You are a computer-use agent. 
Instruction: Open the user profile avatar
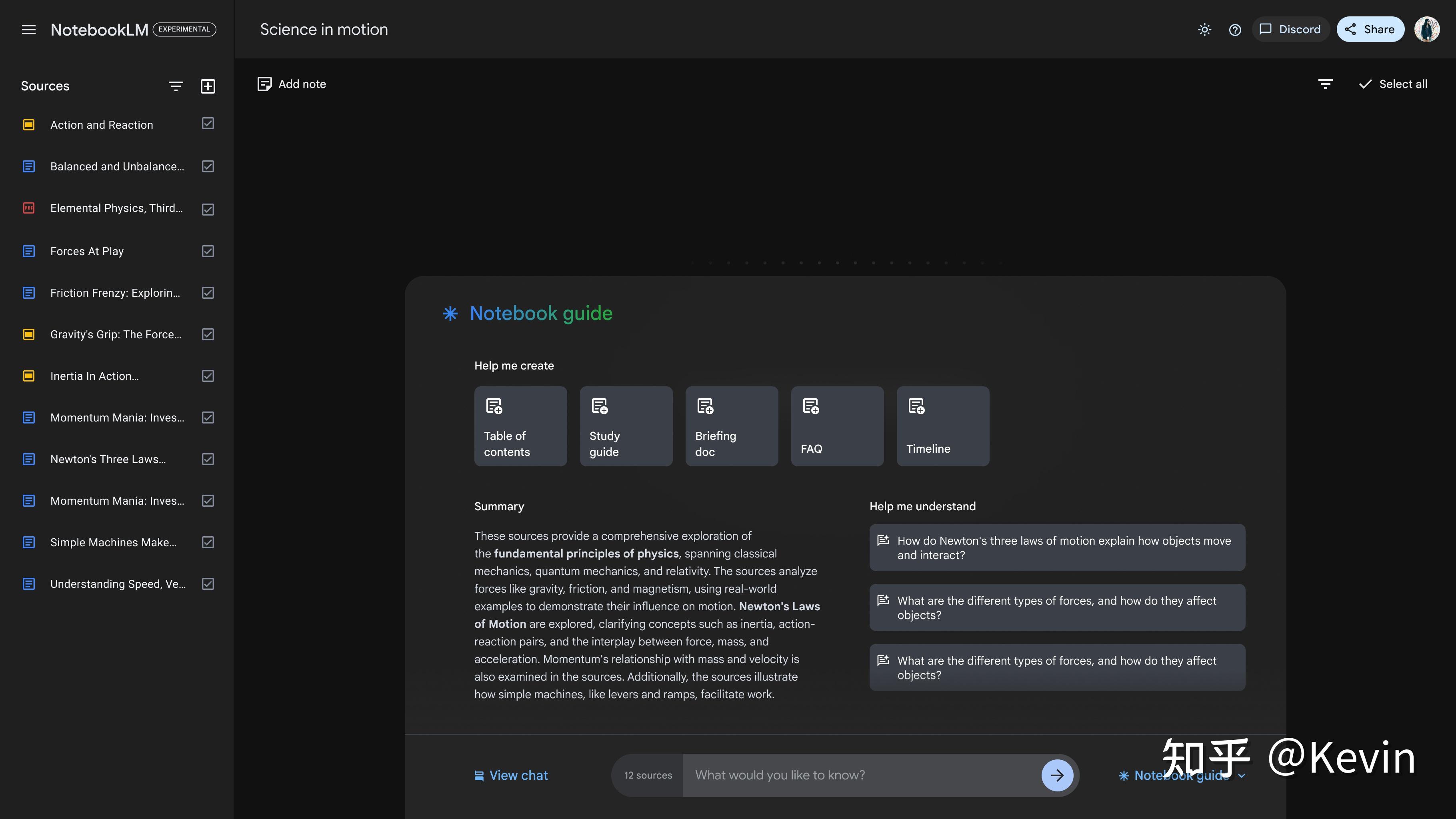1427,29
